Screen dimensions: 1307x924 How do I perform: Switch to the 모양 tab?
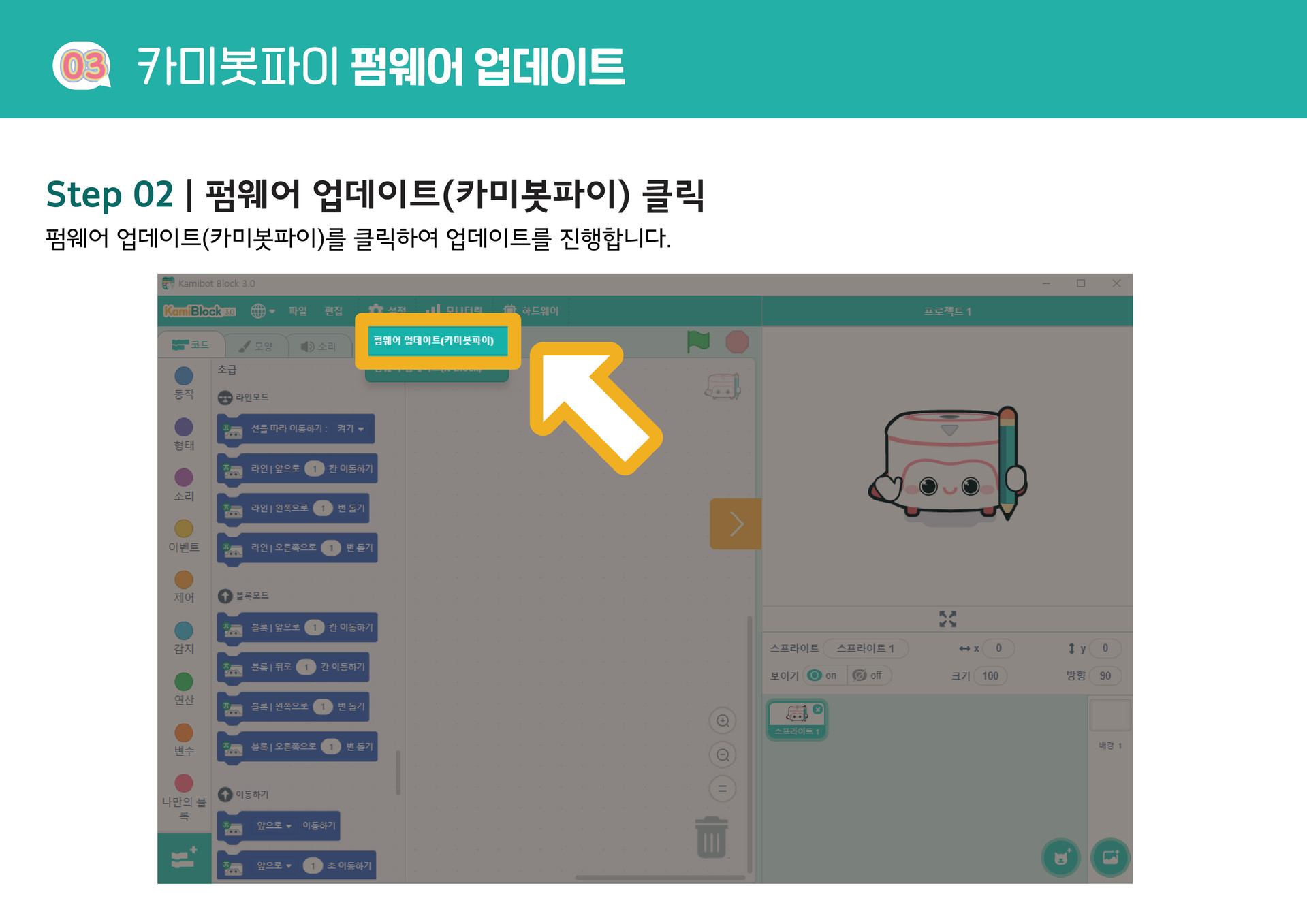255,346
